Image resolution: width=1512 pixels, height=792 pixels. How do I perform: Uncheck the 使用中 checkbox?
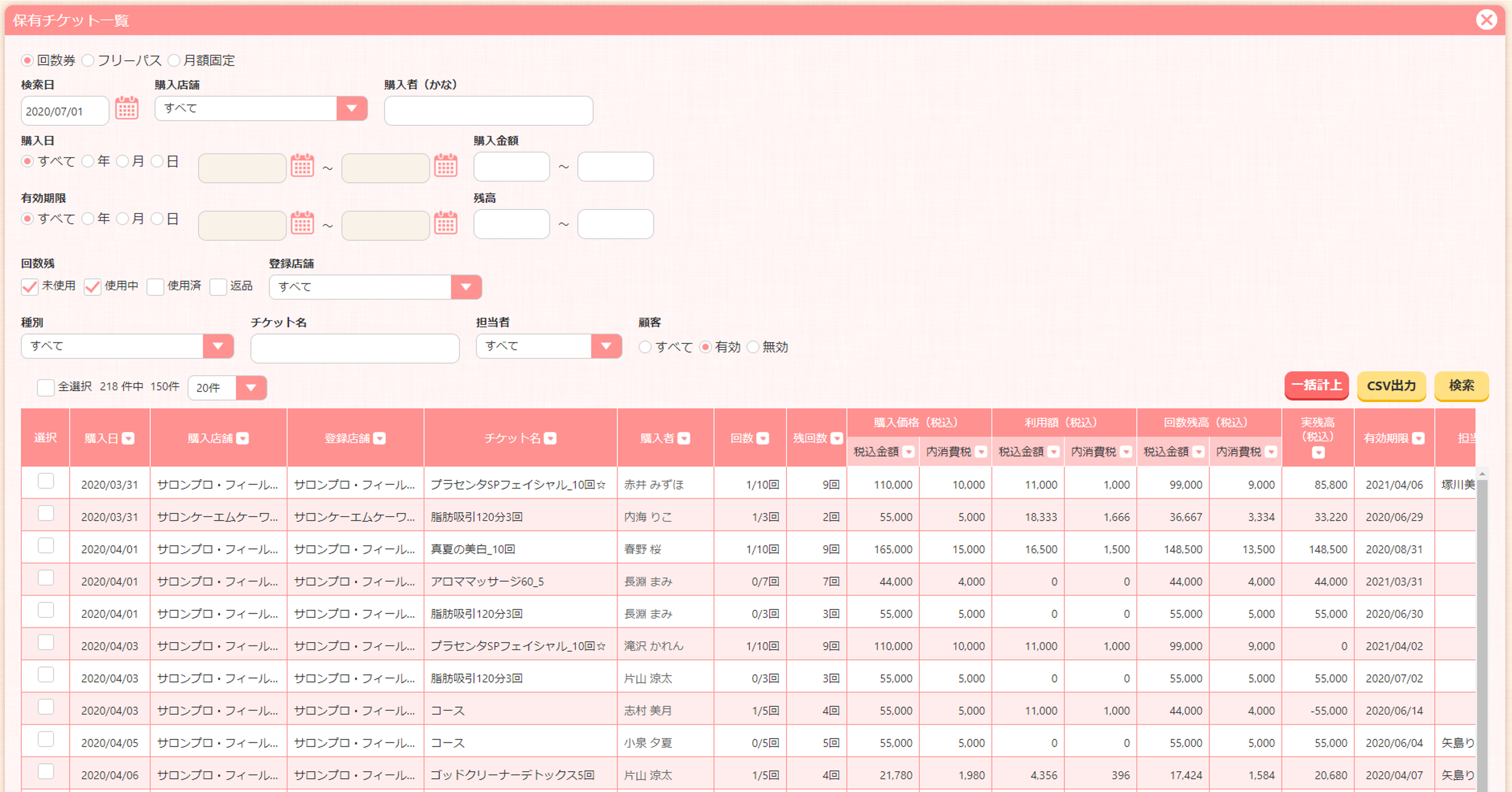click(92, 287)
